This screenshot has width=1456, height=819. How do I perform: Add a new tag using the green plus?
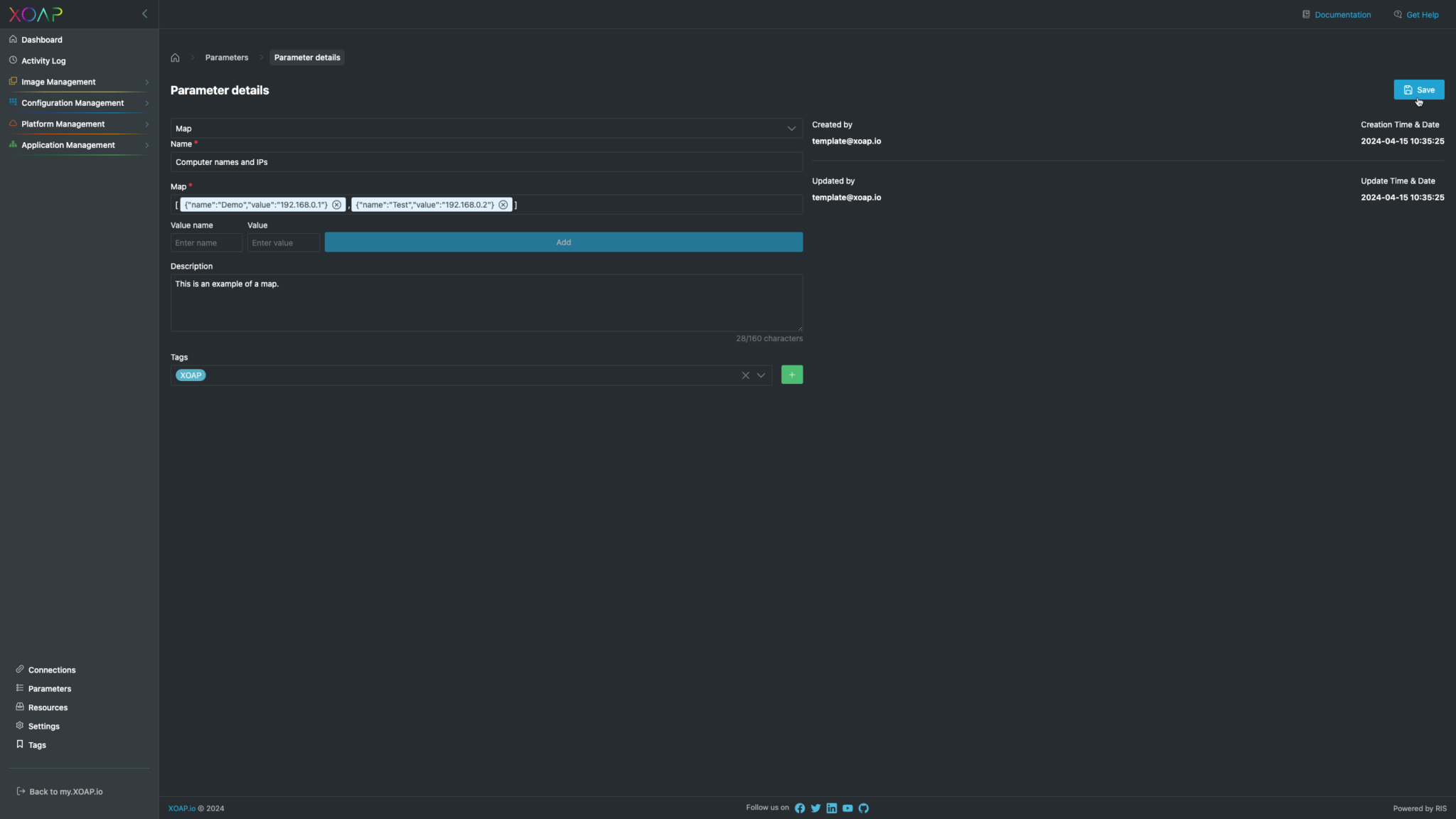792,374
